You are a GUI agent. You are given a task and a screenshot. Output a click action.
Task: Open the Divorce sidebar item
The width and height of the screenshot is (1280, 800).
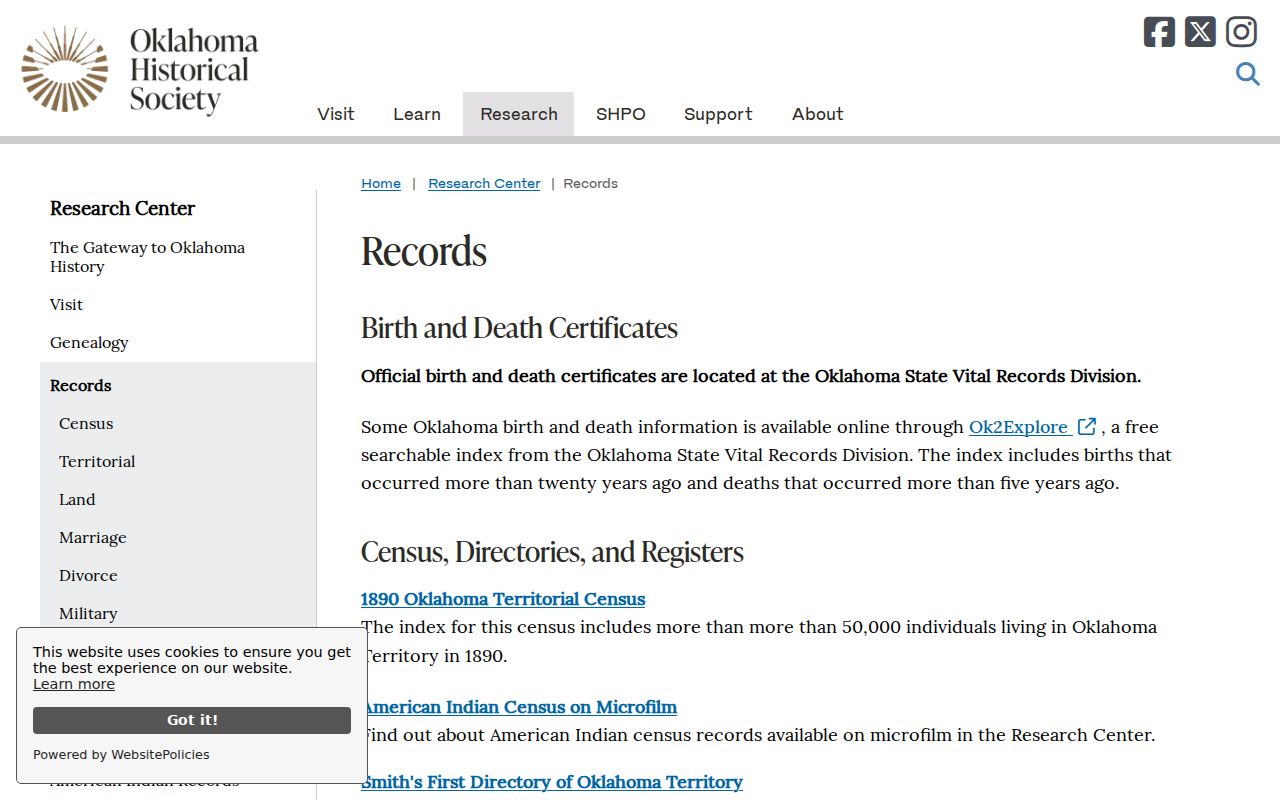pyautogui.click(x=88, y=575)
